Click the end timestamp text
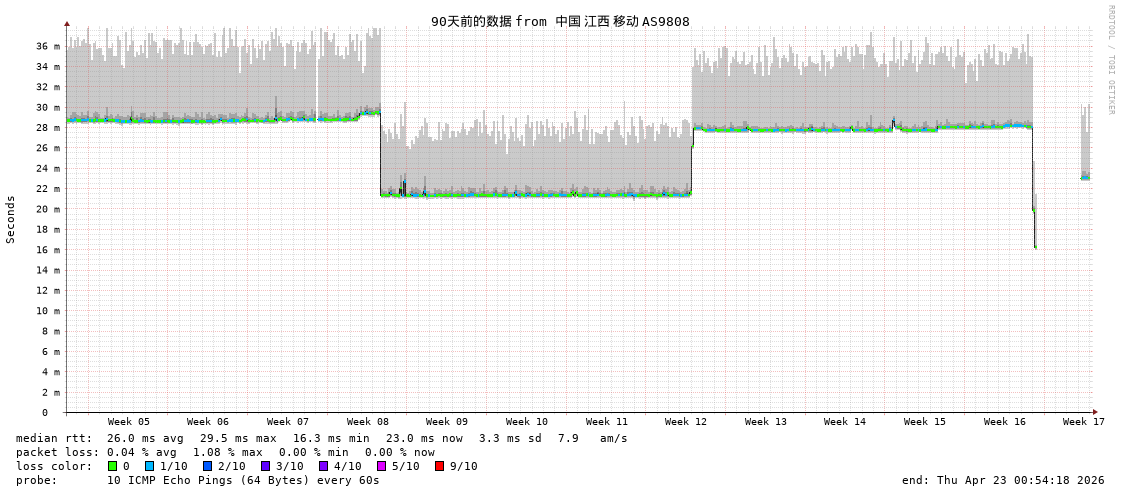The image size is (1121, 494). [1003, 480]
